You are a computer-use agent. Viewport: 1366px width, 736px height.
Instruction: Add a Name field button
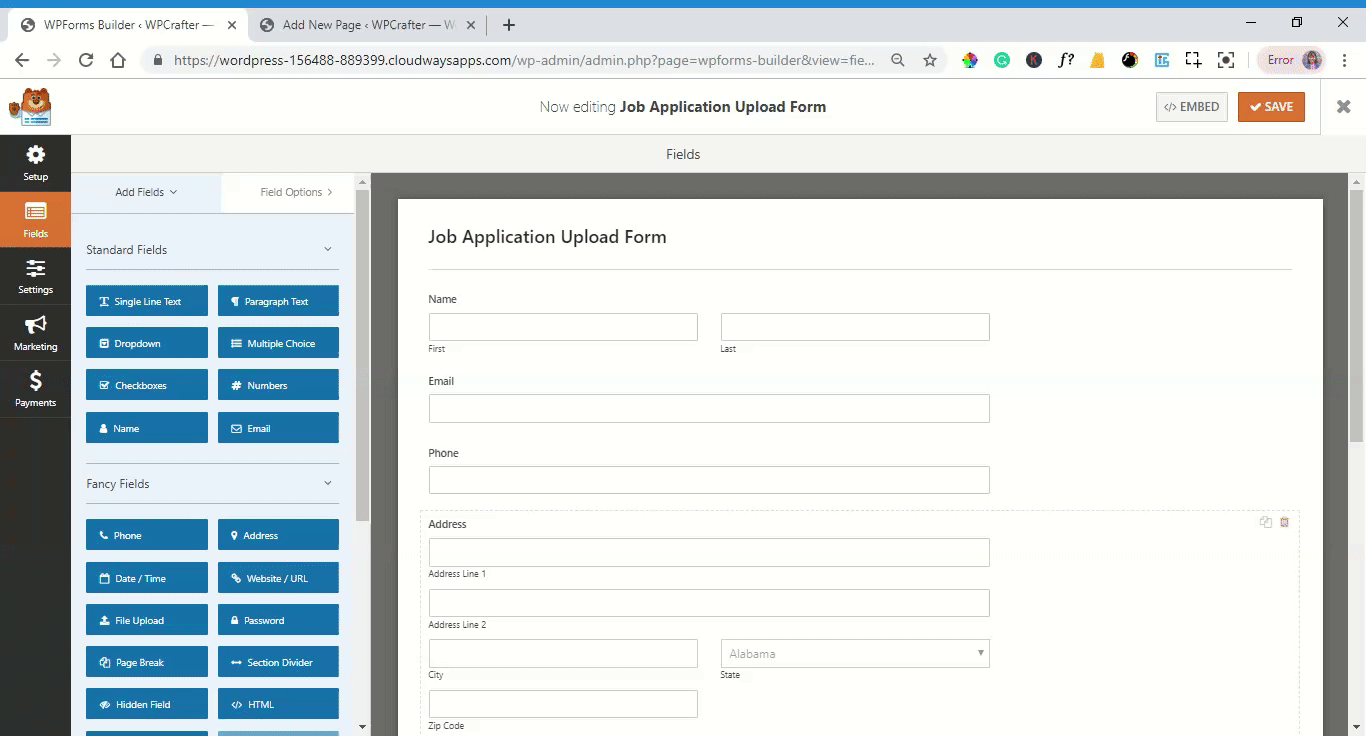tap(147, 428)
